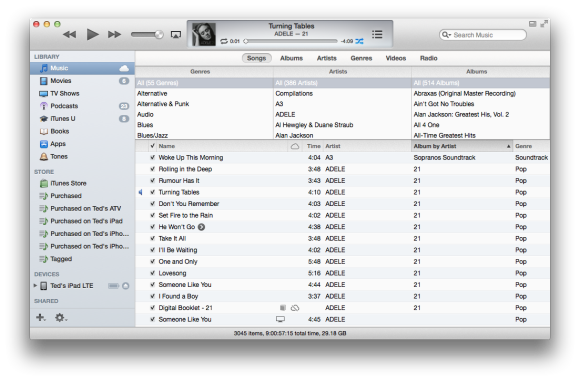Click the Adele 21 album artwork thumbnail

pyautogui.click(x=203, y=34)
